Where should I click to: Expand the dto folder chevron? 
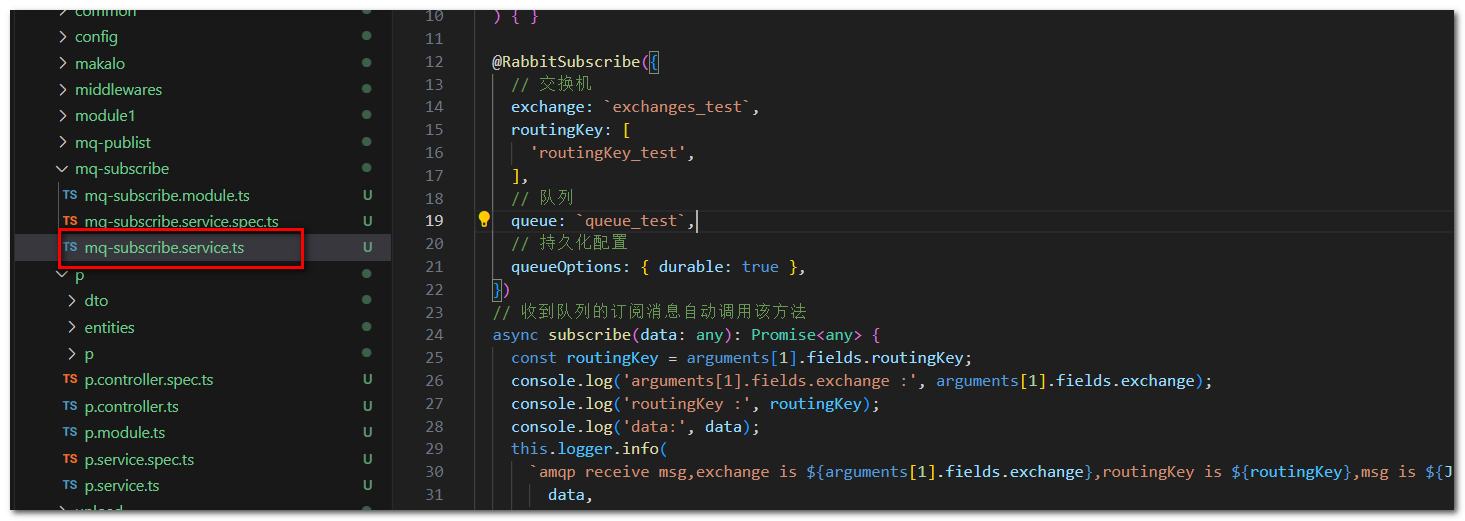pyautogui.click(x=71, y=301)
